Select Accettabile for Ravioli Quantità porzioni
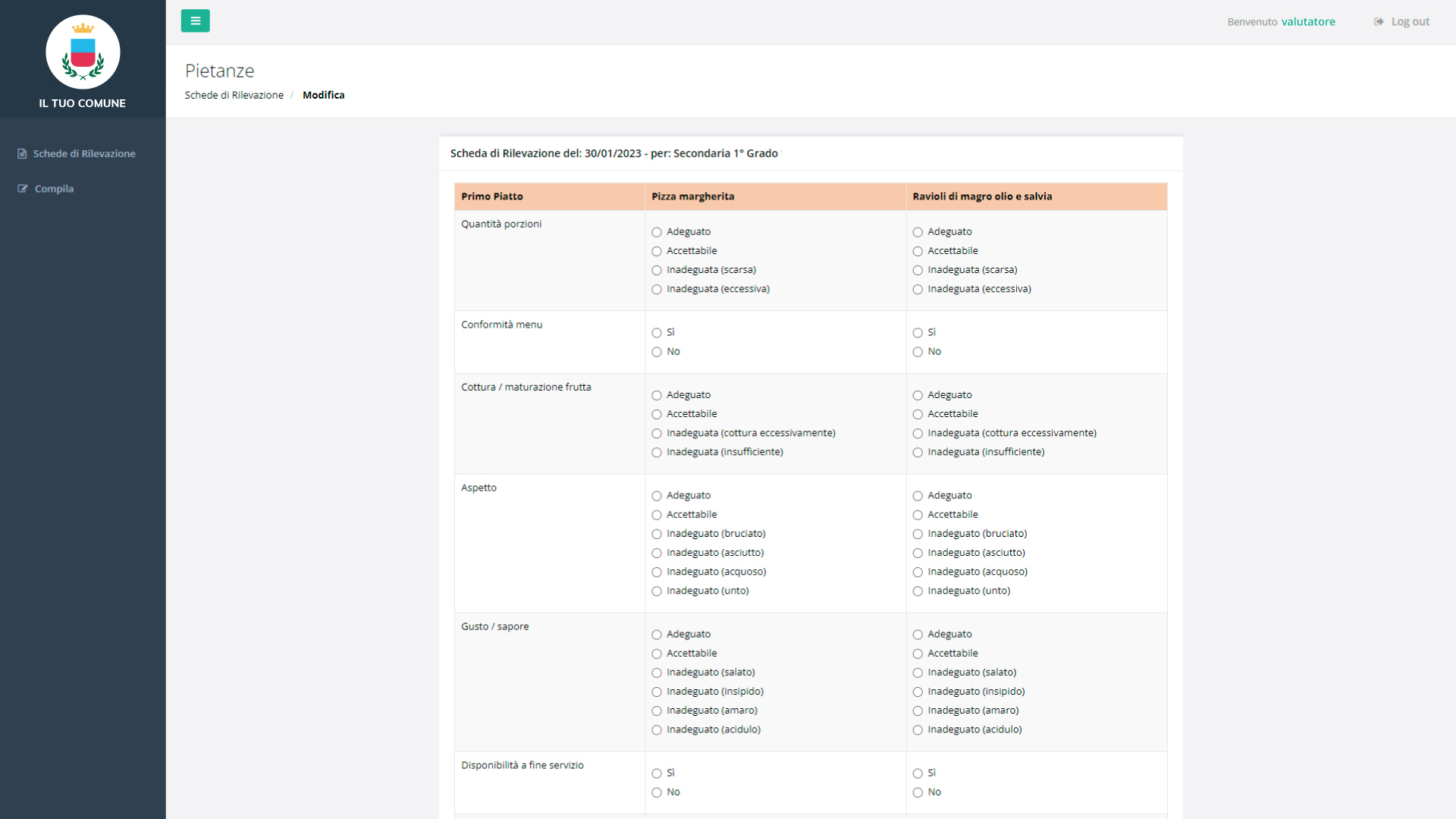1456x819 pixels. 918,251
